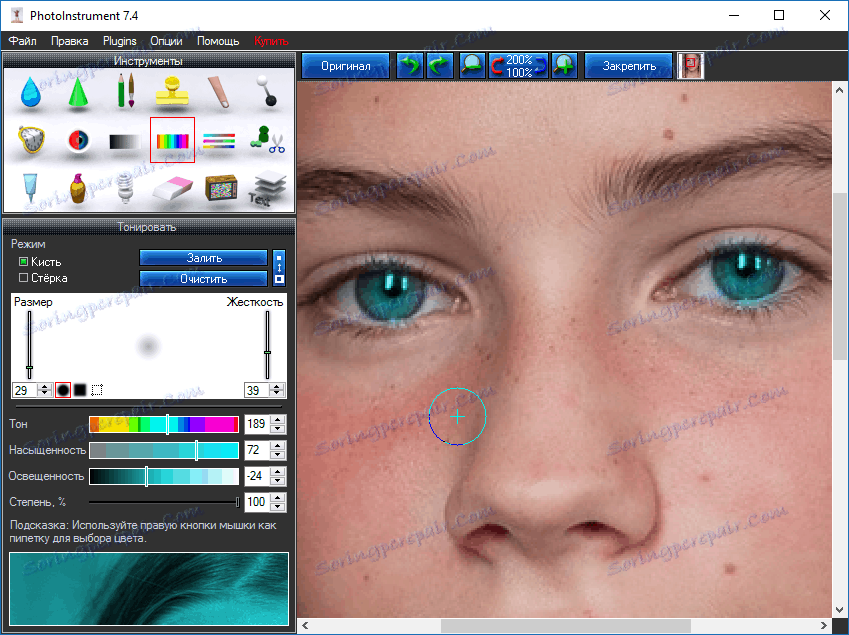
Task: Select the perfume bottle tool
Action: coord(78,188)
